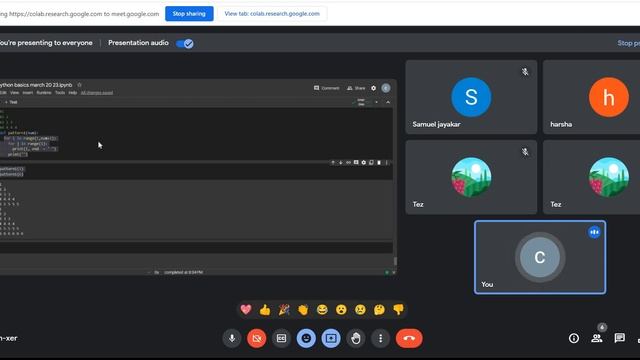Send the heart emoji reaction
640x360 pixels.
[x=246, y=310]
